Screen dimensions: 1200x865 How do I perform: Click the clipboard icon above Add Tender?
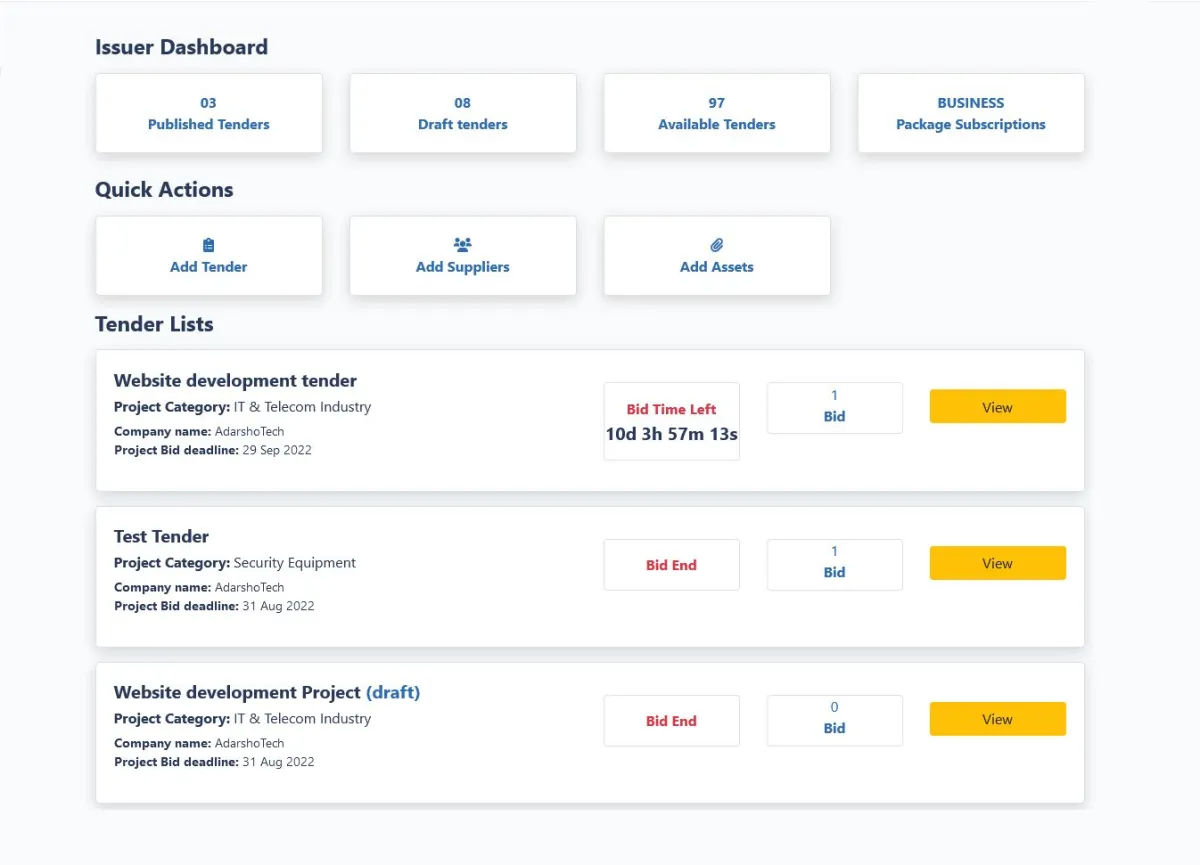tap(209, 245)
